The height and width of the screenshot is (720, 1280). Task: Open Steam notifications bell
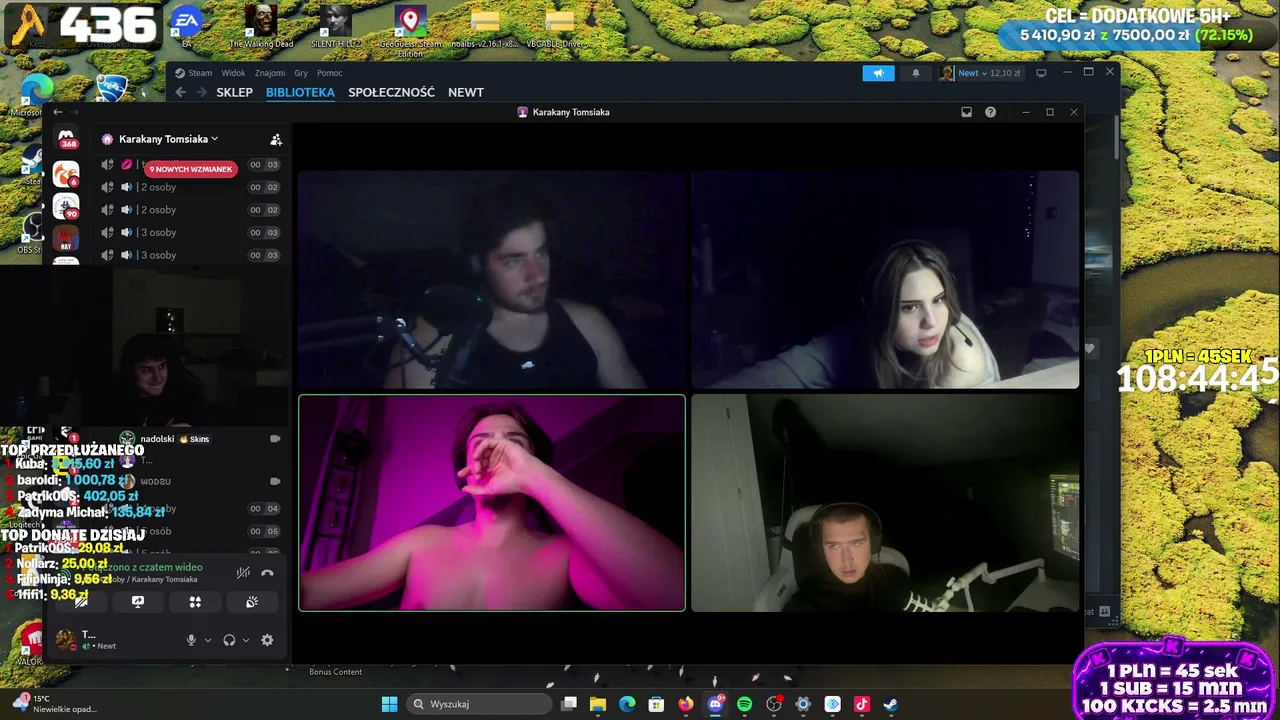pos(915,73)
